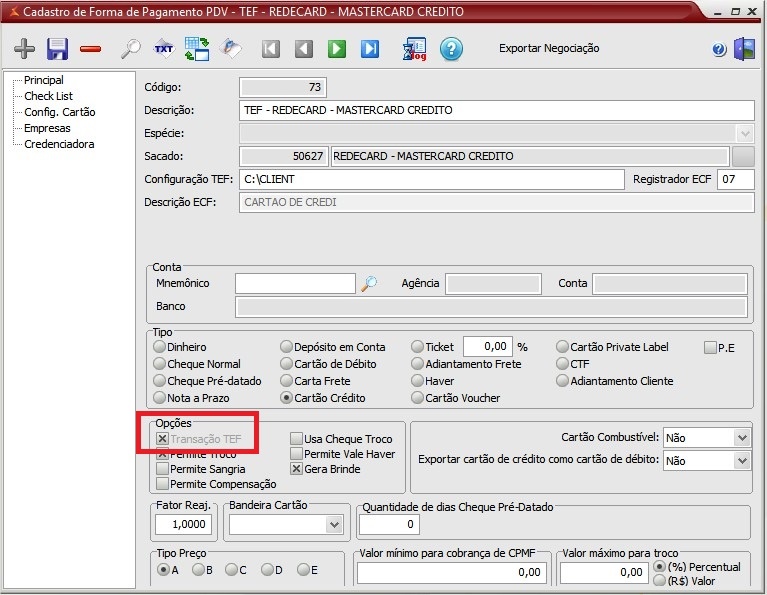Click the red minus delete icon

click(90, 49)
